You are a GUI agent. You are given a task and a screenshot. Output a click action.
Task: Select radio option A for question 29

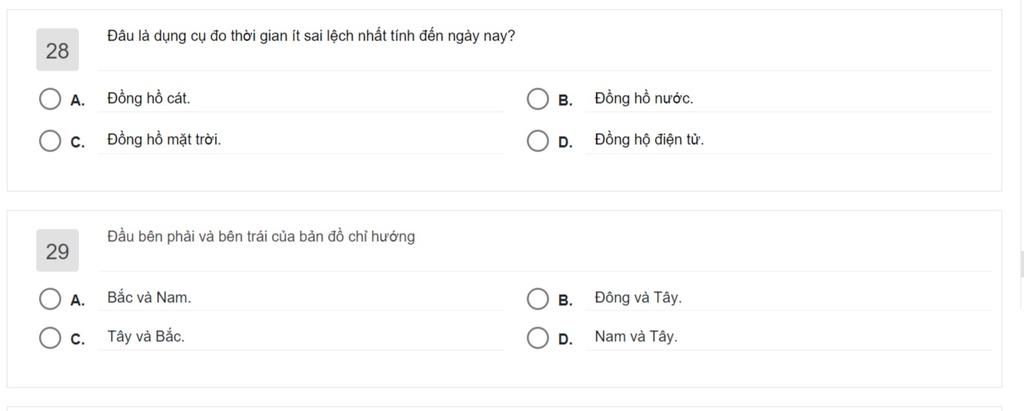click(50, 299)
